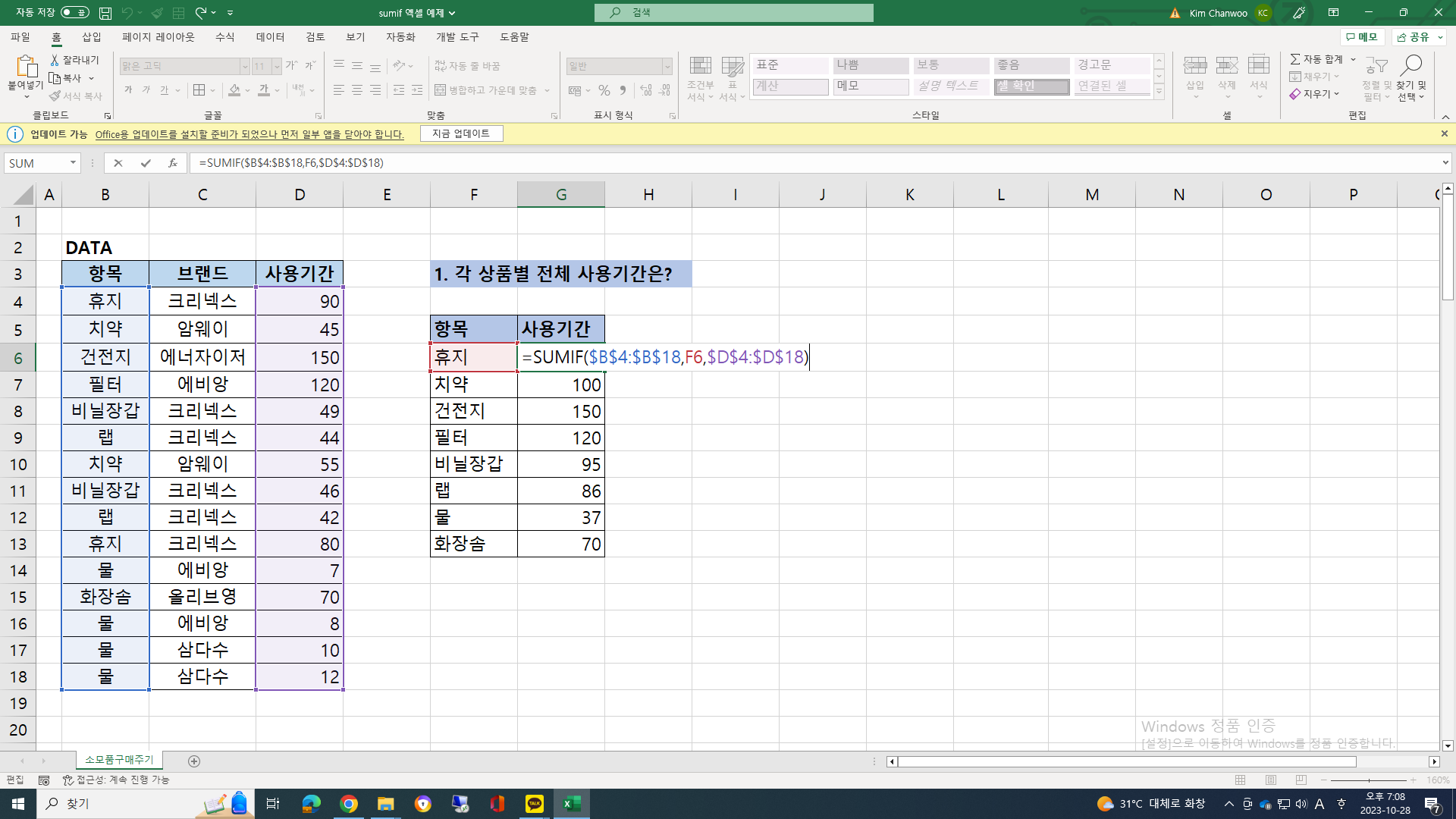Open the 삽입 ribbon tab
1456x819 pixels.
91,37
